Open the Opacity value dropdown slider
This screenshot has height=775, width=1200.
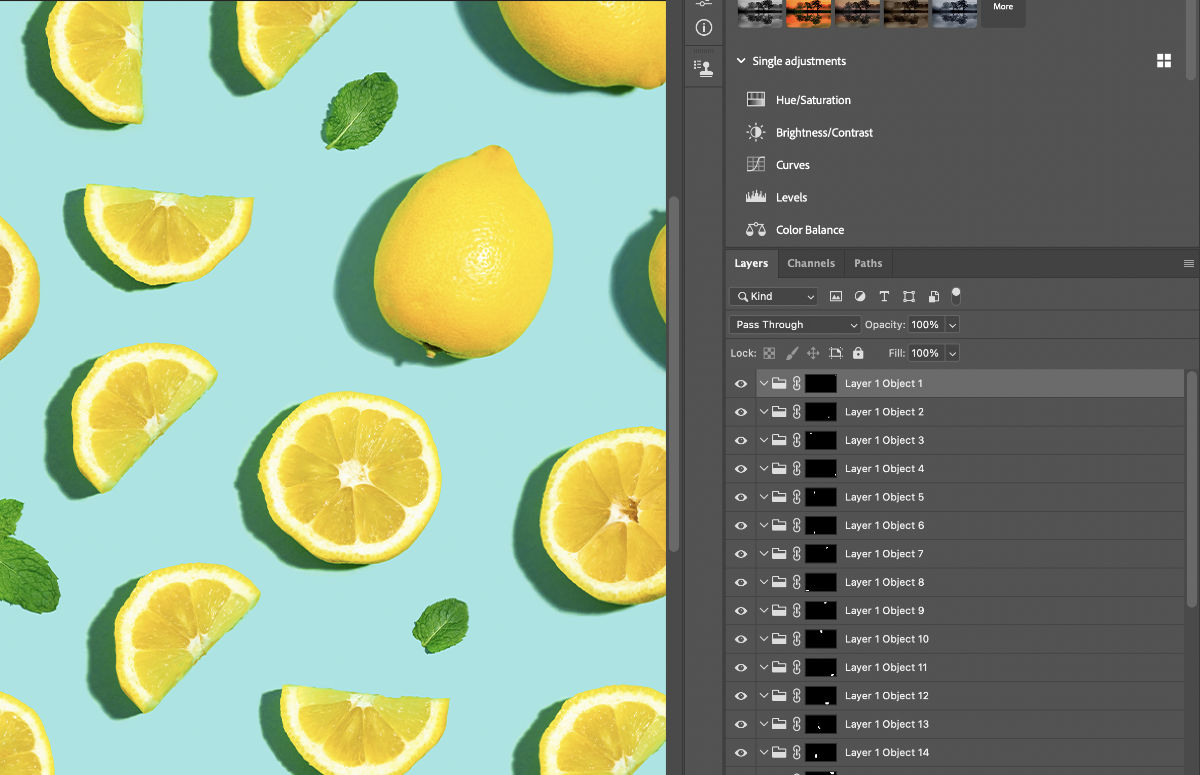(951, 324)
